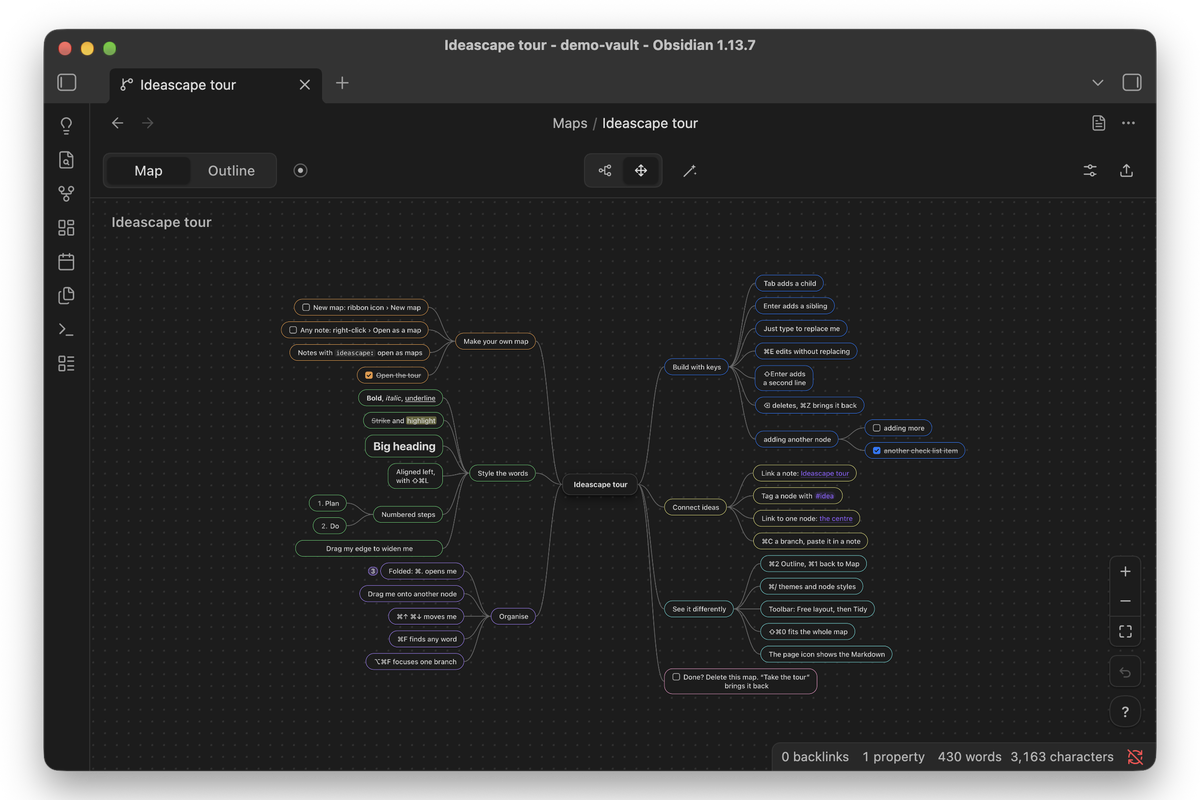The image size is (1200, 800).
Task: Toggle the focus target radio icon
Action: pos(300,171)
